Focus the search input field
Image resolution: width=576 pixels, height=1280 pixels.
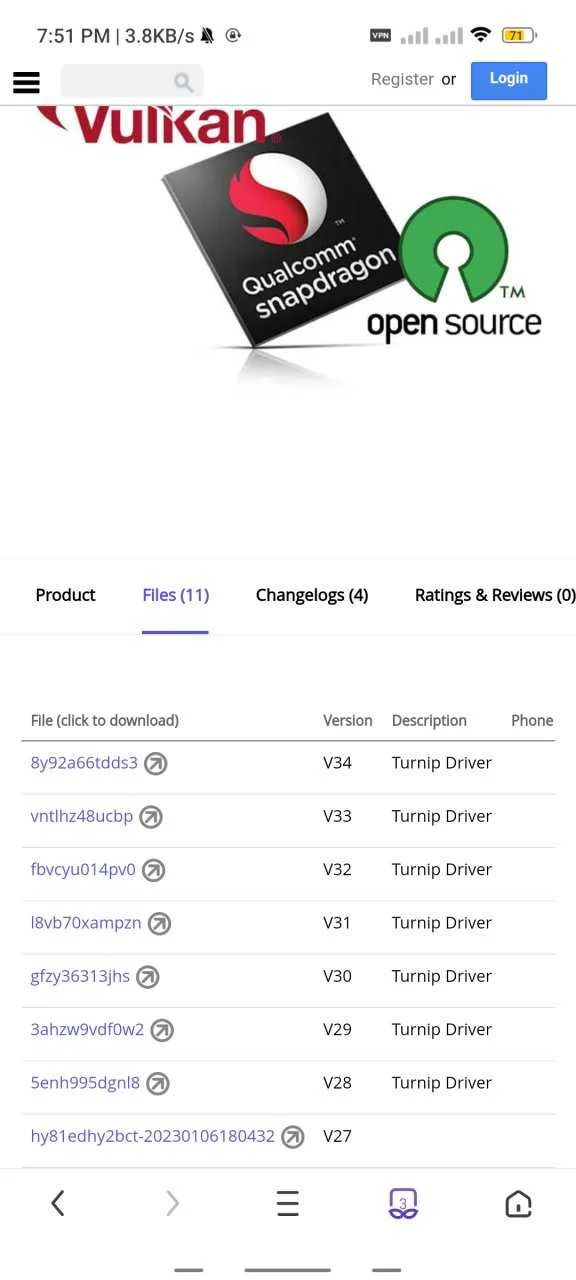(x=131, y=81)
